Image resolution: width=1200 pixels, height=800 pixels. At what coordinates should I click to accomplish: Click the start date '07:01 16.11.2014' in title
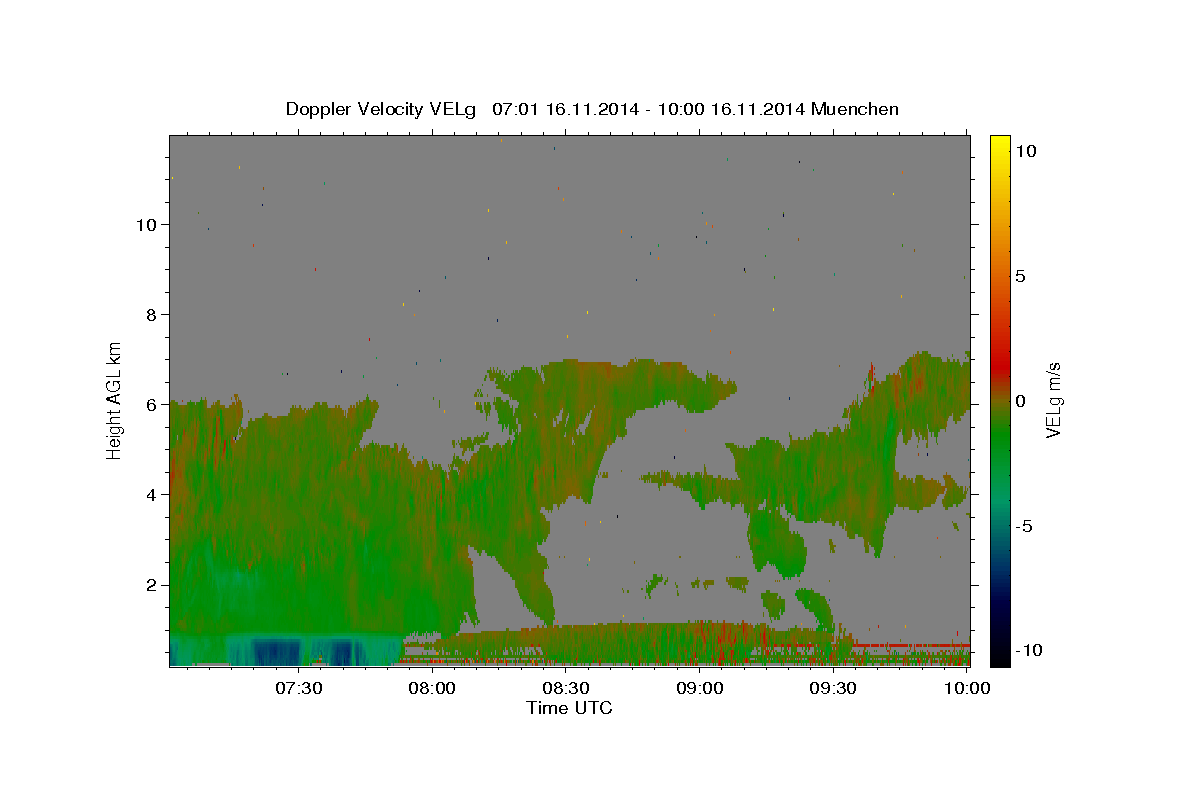point(563,109)
